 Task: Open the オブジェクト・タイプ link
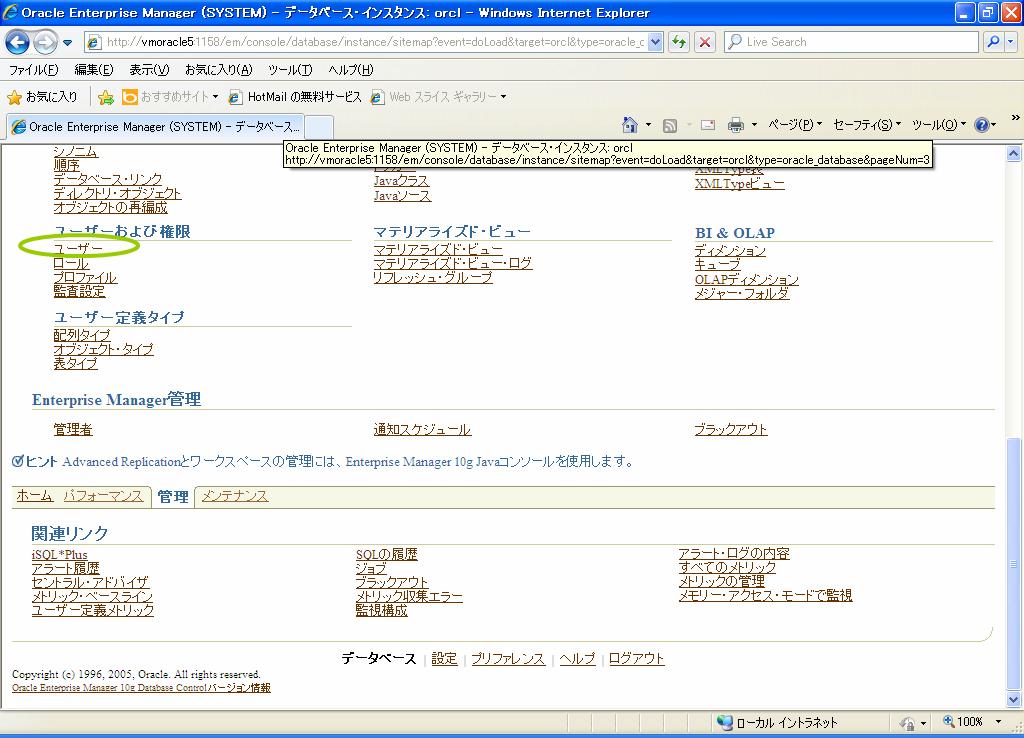[x=103, y=349]
